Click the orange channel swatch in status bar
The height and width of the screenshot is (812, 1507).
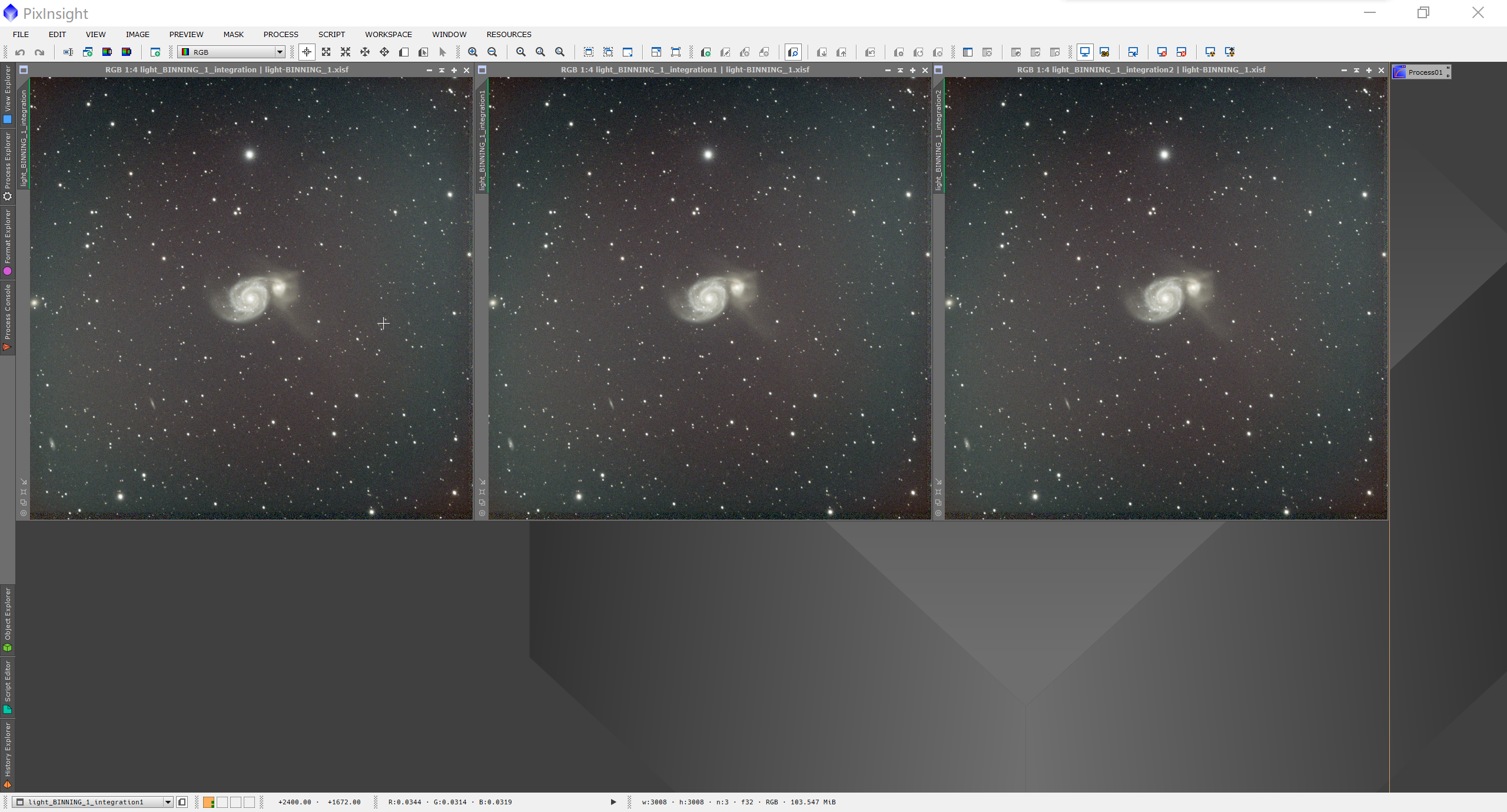(208, 802)
